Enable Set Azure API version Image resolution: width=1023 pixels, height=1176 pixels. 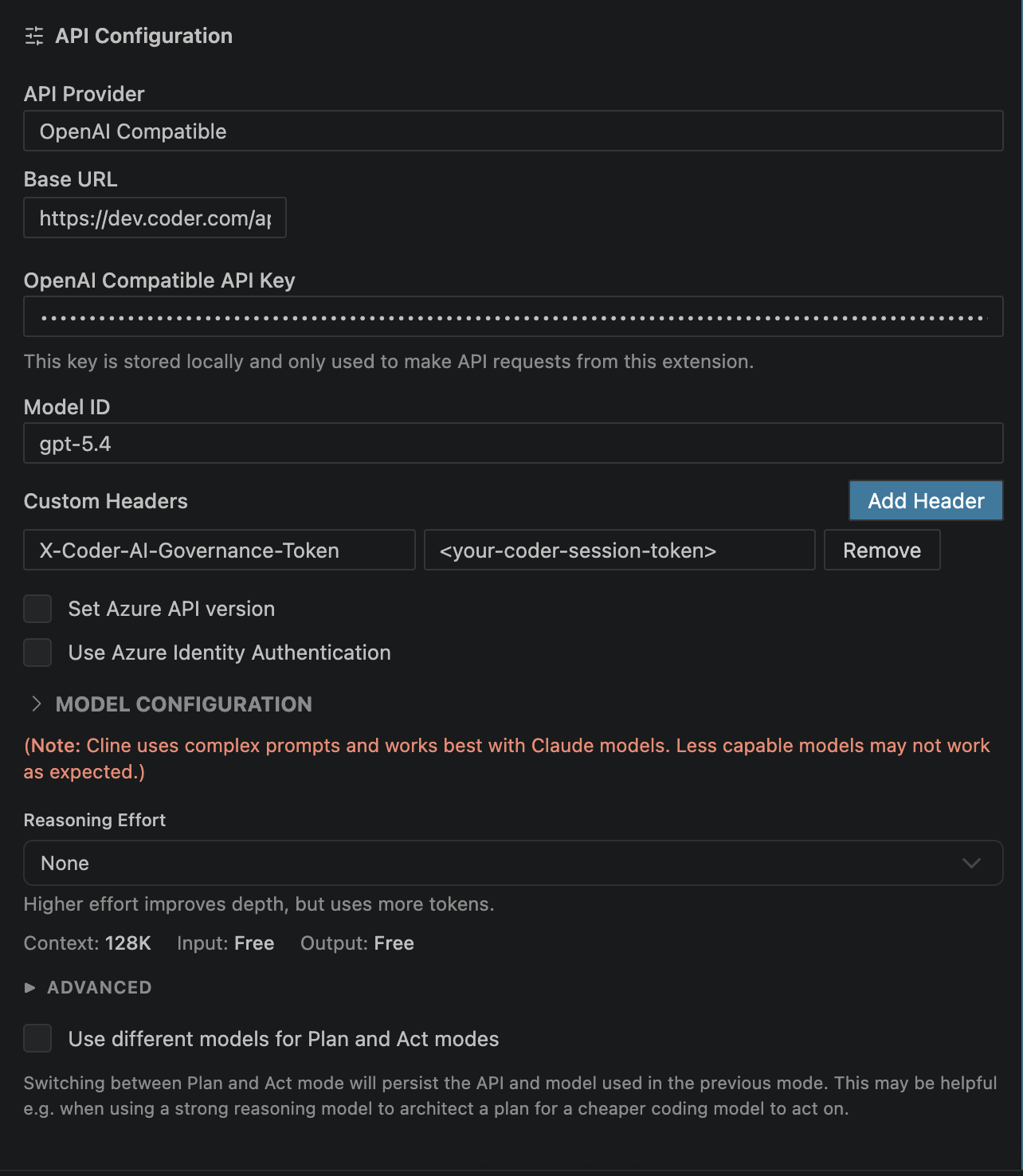[37, 609]
